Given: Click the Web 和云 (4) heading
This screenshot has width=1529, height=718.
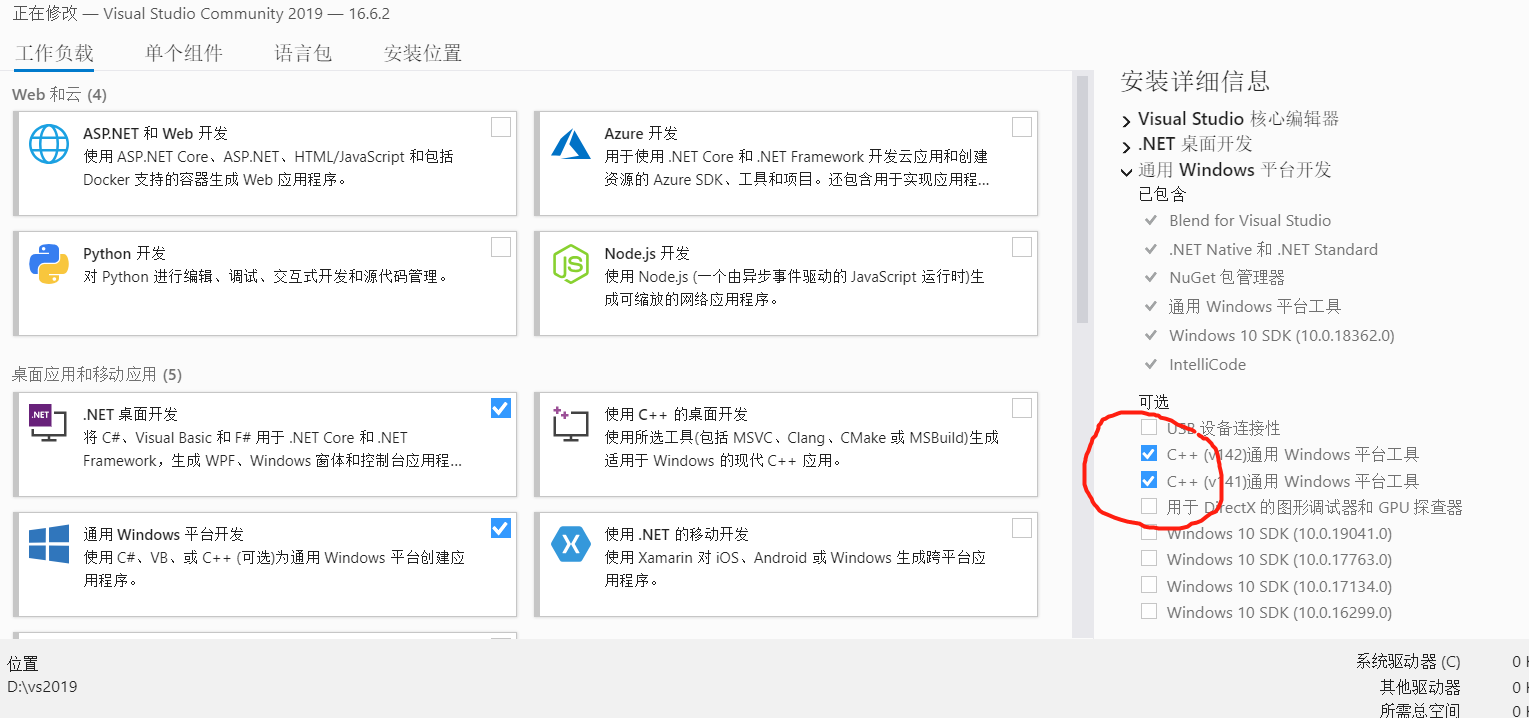Looking at the screenshot, I should tap(59, 95).
